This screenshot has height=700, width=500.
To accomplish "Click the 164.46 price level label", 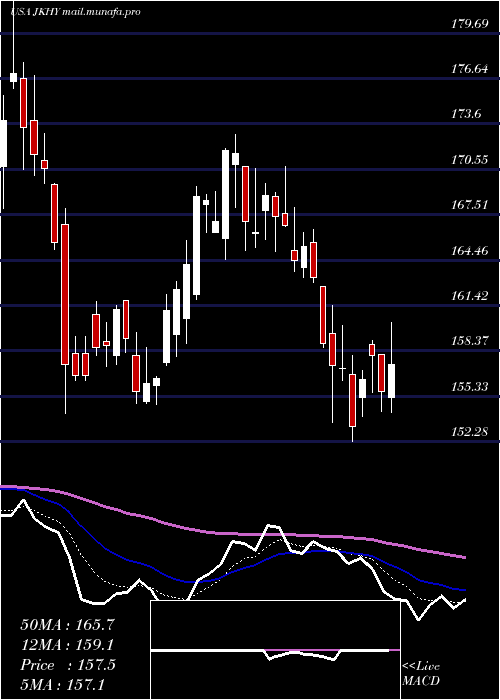I will (x=470, y=250).
